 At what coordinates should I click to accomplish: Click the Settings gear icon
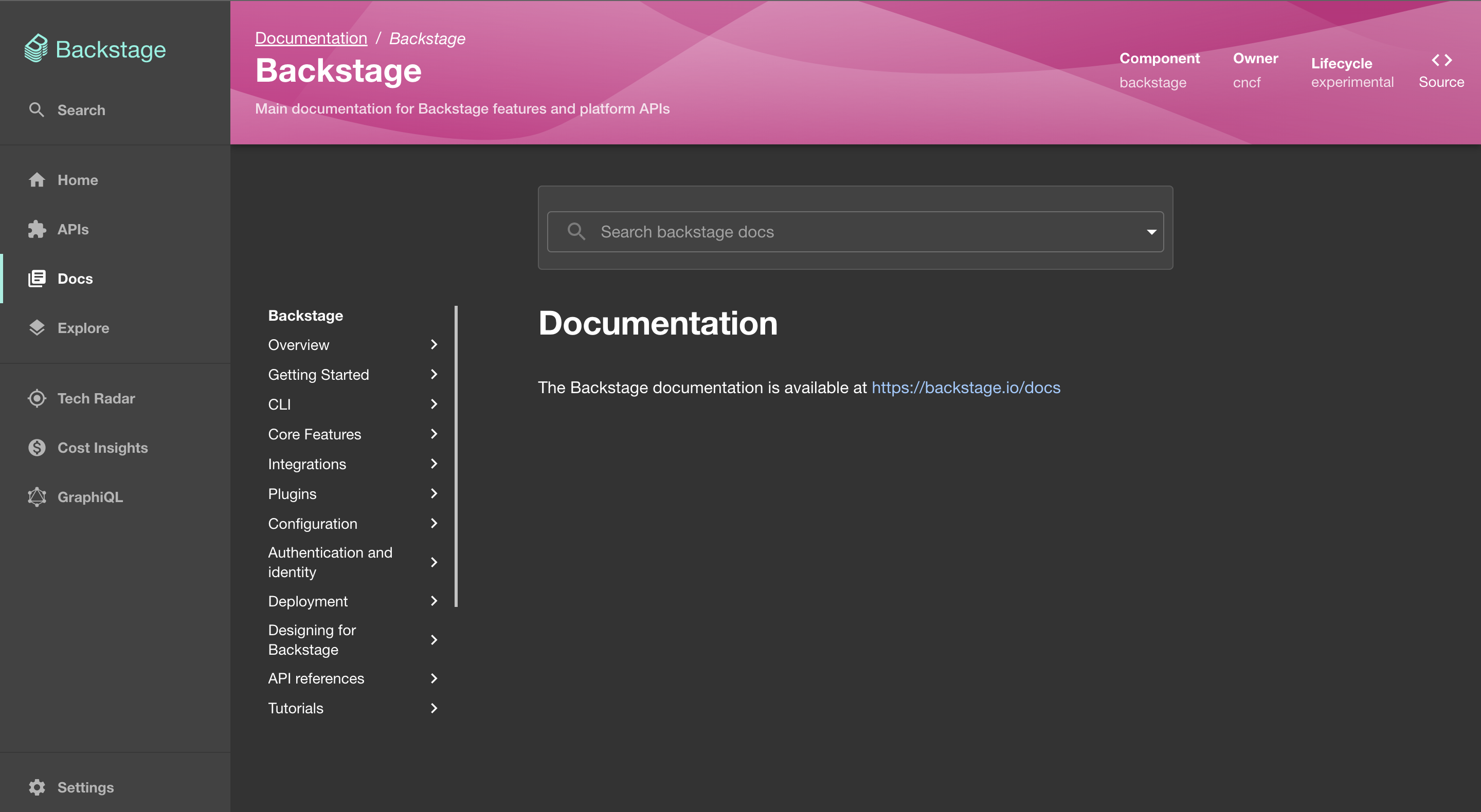pyautogui.click(x=37, y=787)
